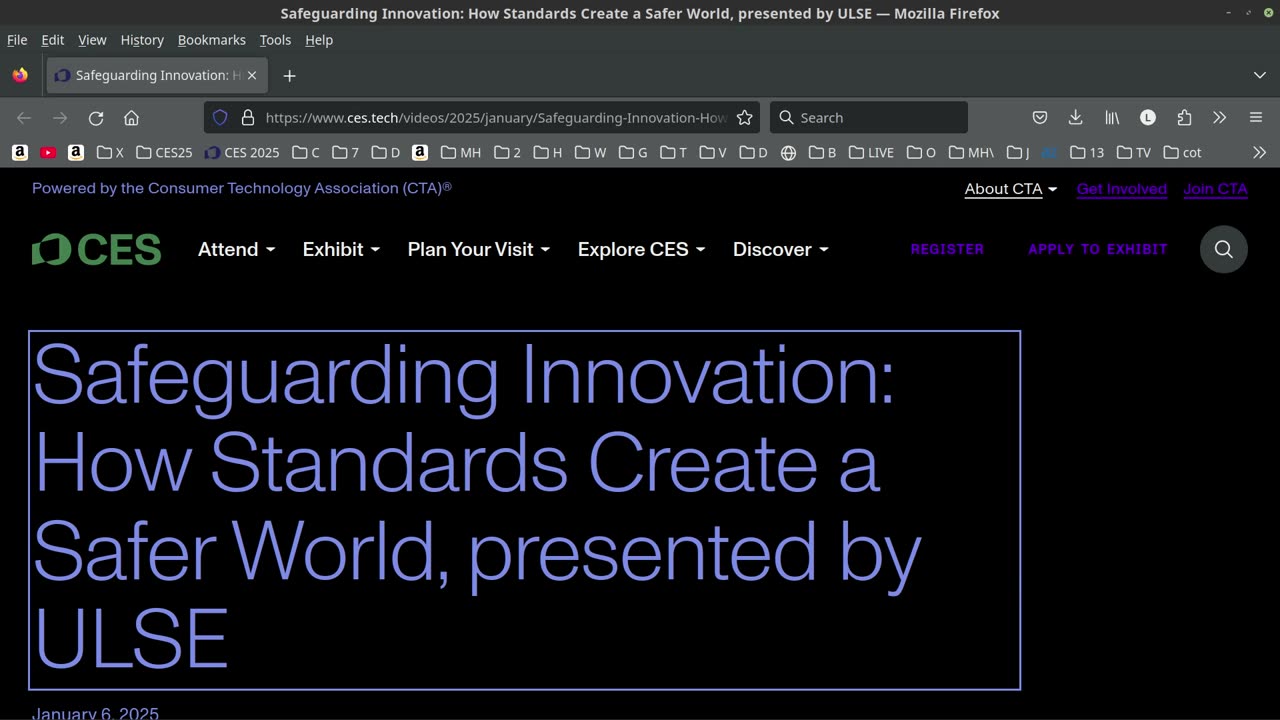Save page to Pocket

(x=1040, y=118)
